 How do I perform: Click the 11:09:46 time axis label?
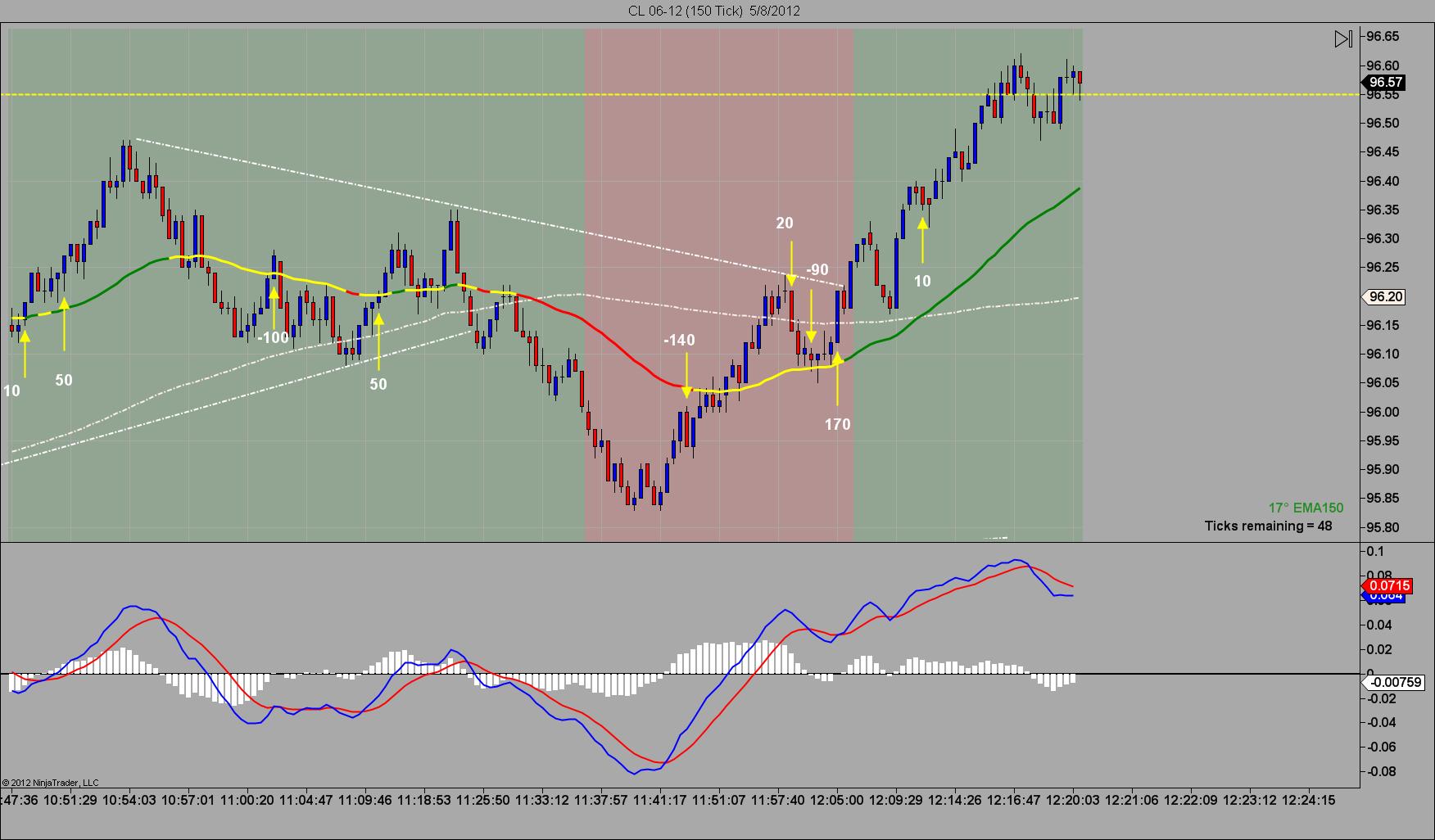[365, 800]
